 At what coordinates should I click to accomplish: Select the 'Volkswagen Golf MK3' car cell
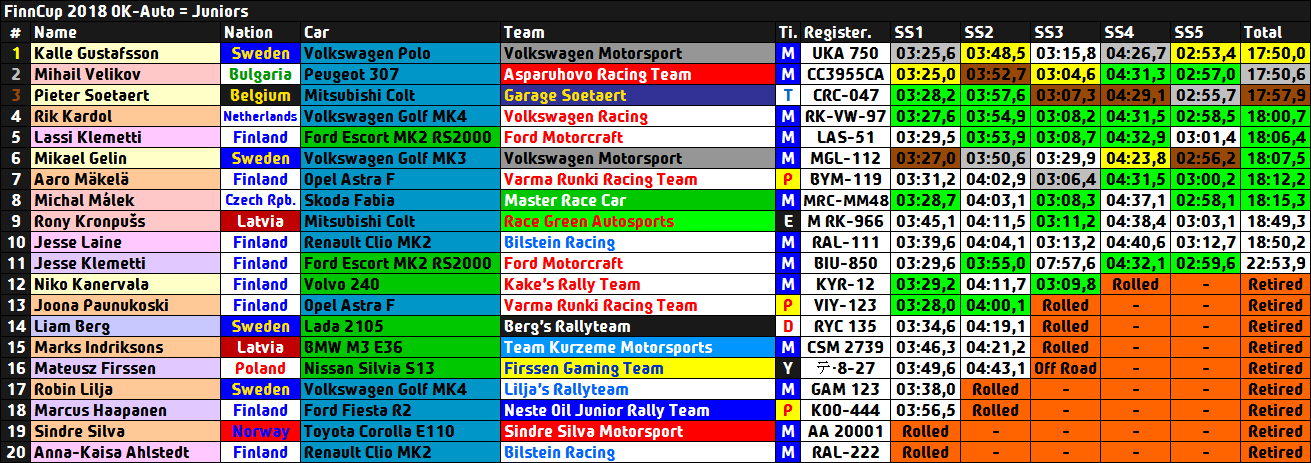pos(399,158)
